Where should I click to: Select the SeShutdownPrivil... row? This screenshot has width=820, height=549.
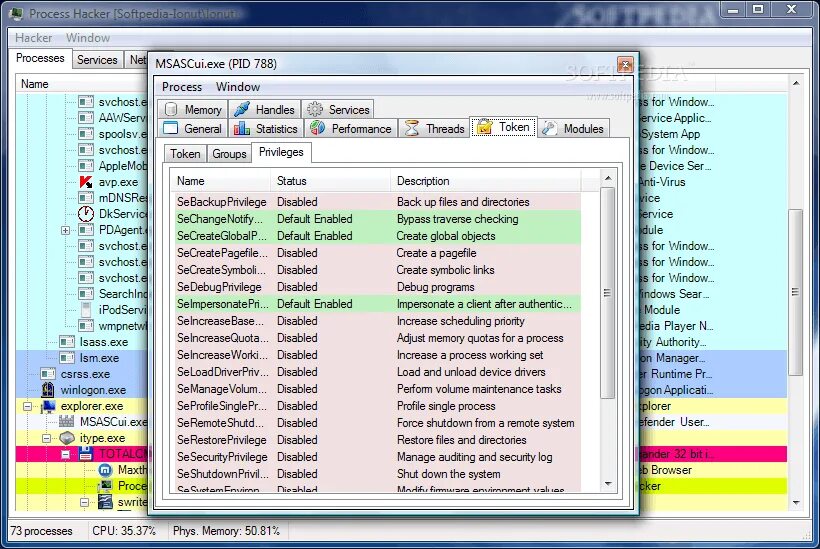378,474
